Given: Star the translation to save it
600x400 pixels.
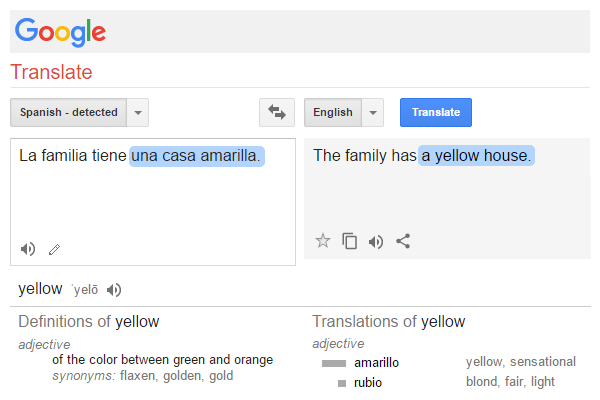Looking at the screenshot, I should [x=323, y=240].
